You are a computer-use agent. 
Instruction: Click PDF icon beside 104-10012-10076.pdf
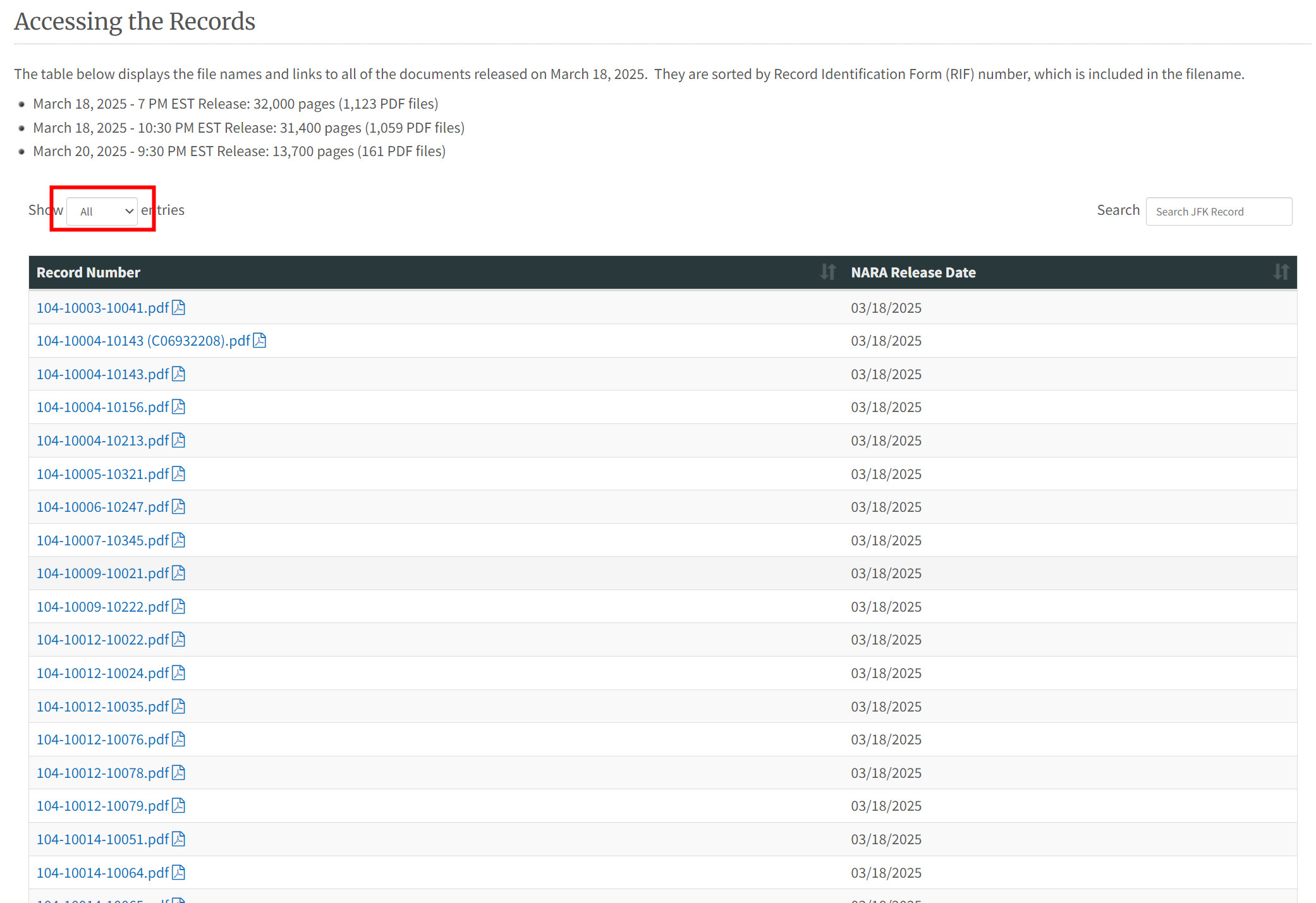(x=179, y=739)
